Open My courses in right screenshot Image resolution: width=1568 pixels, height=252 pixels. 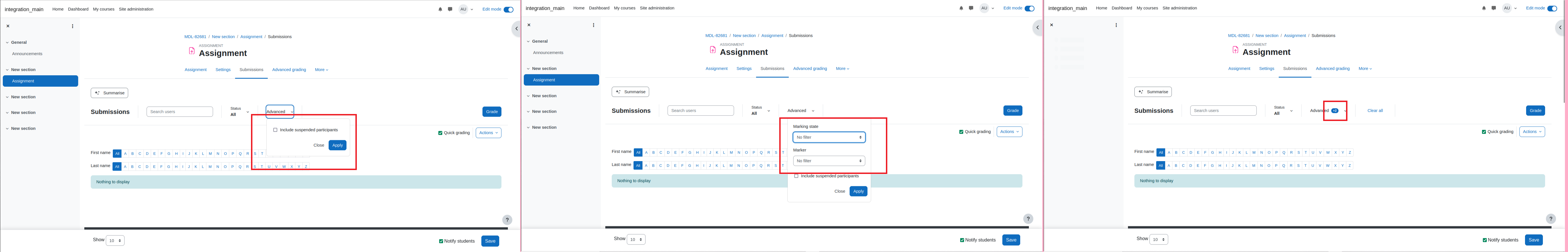tap(1148, 8)
